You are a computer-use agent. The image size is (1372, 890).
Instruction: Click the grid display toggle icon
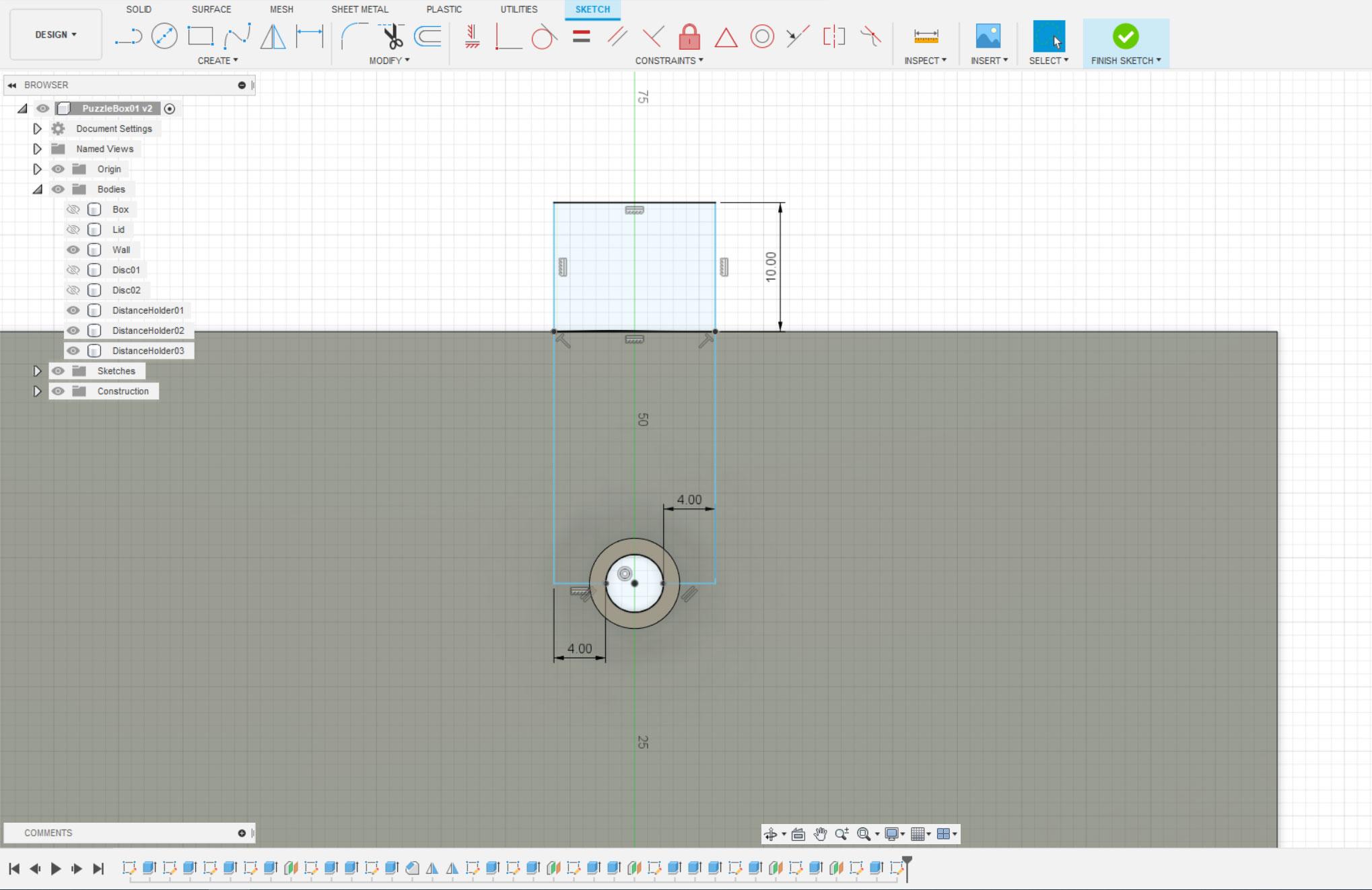pyautogui.click(x=917, y=833)
